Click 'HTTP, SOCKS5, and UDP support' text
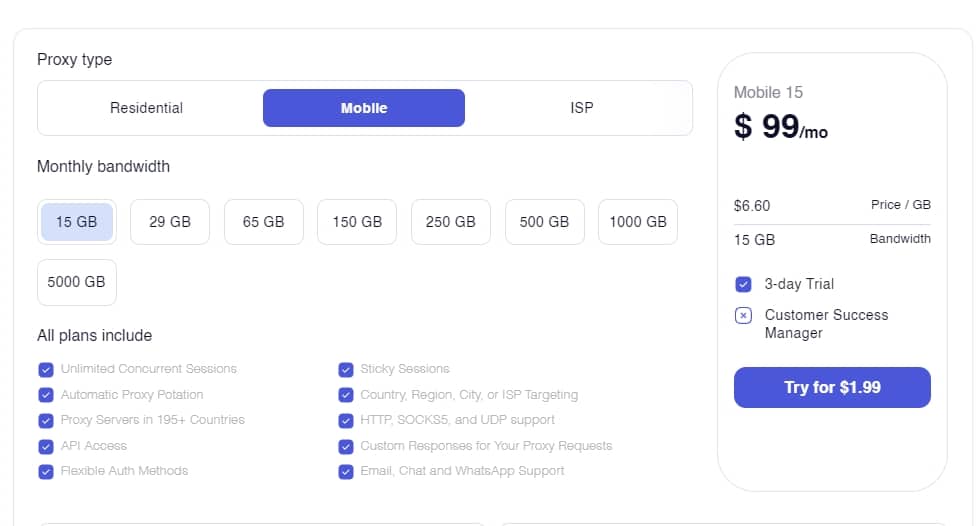This screenshot has width=976, height=526. click(x=458, y=420)
